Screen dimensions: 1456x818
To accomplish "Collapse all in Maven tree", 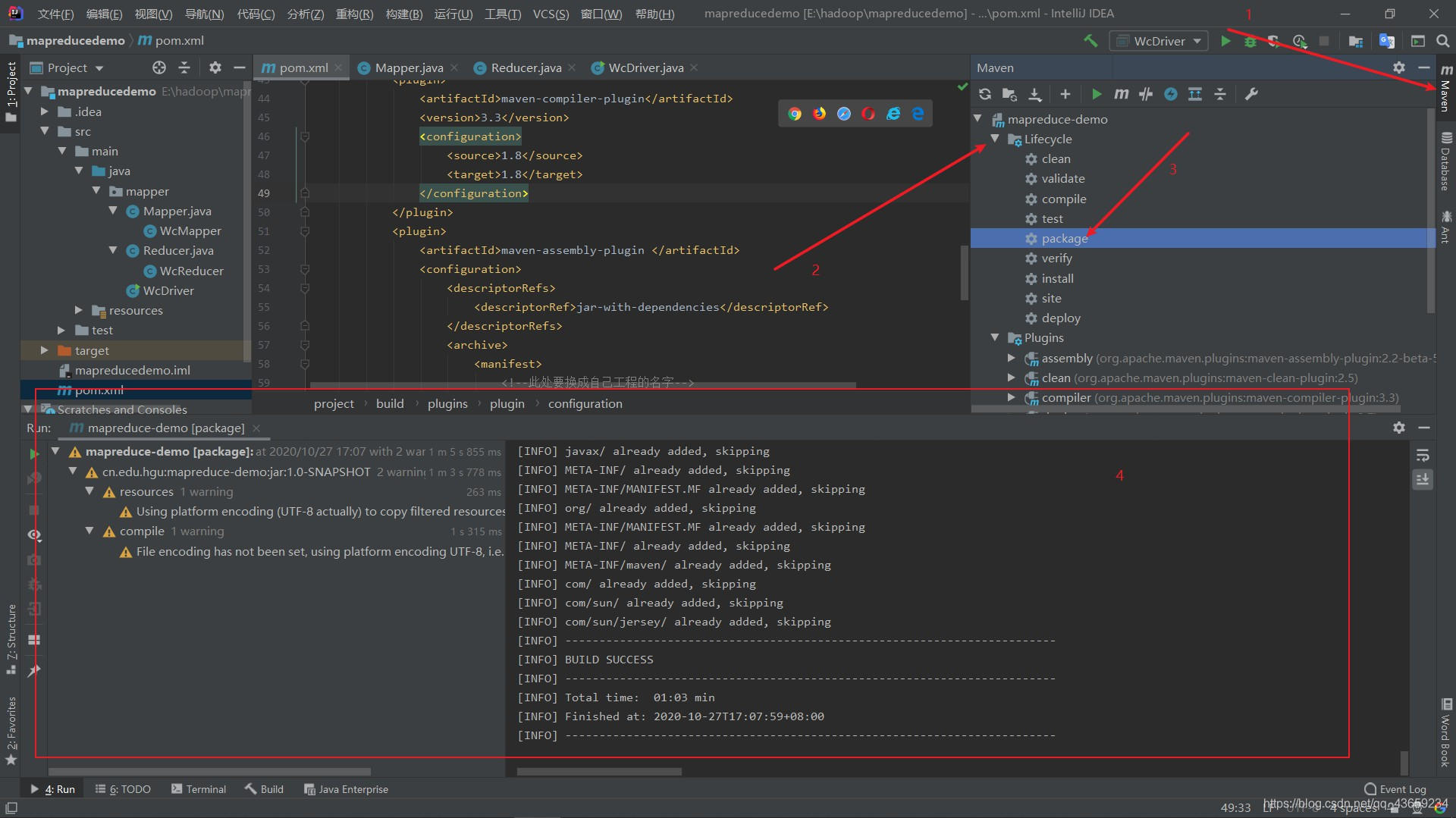I will (x=1220, y=94).
